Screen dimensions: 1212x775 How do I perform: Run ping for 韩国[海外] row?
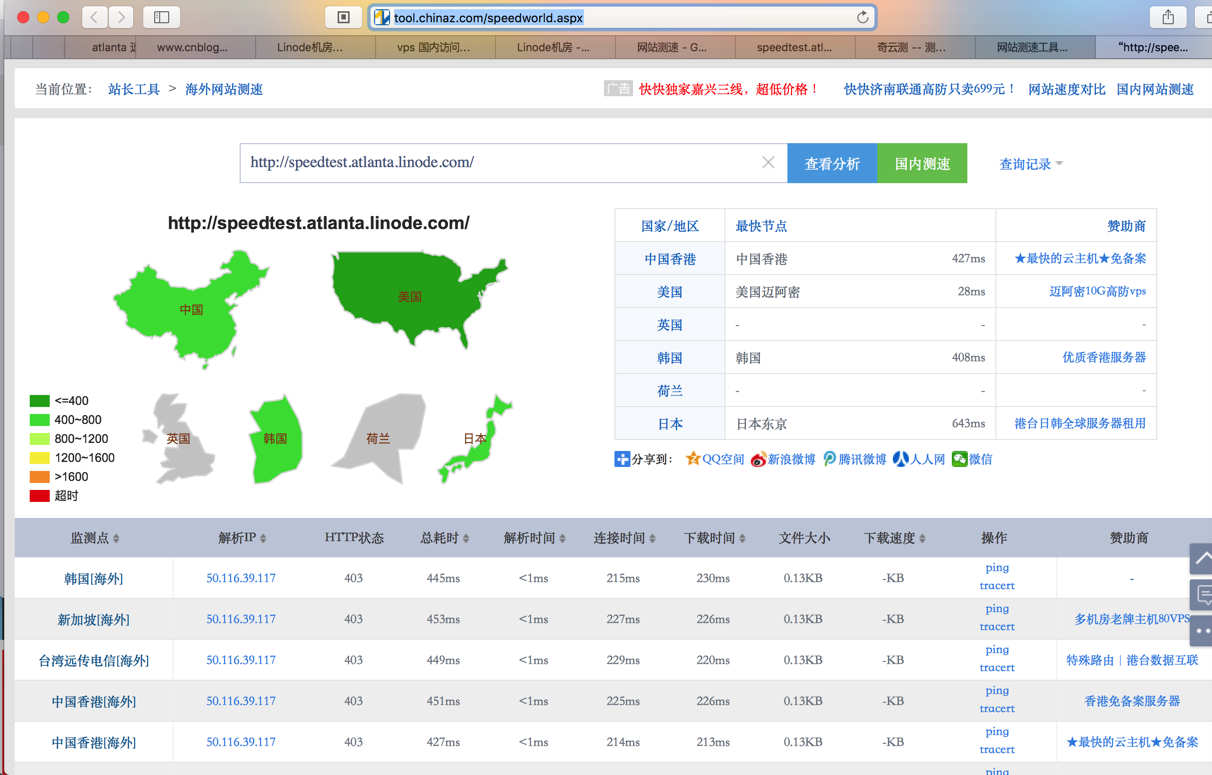(x=997, y=568)
